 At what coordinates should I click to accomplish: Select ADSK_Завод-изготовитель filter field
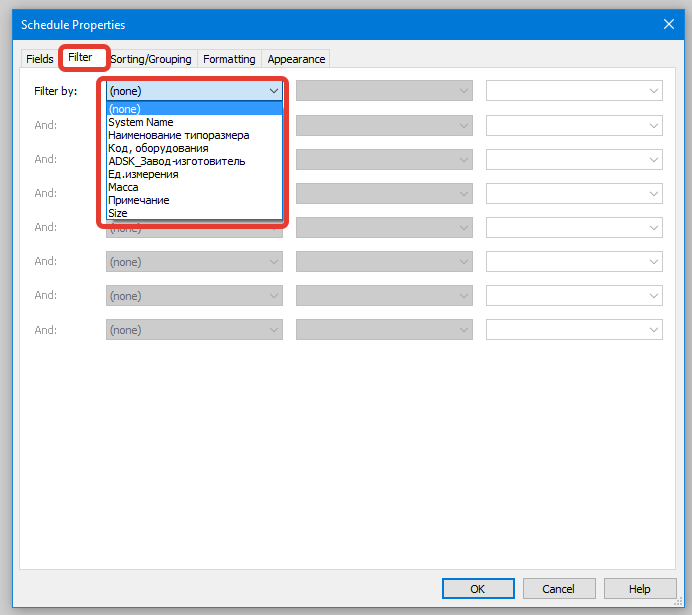point(194,161)
